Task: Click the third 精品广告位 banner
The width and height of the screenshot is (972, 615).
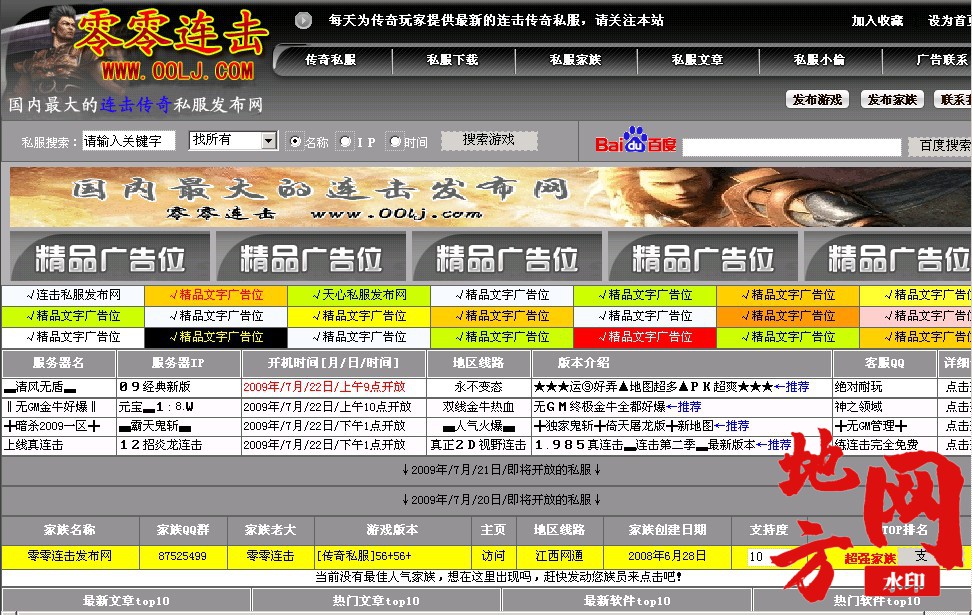Action: click(508, 257)
